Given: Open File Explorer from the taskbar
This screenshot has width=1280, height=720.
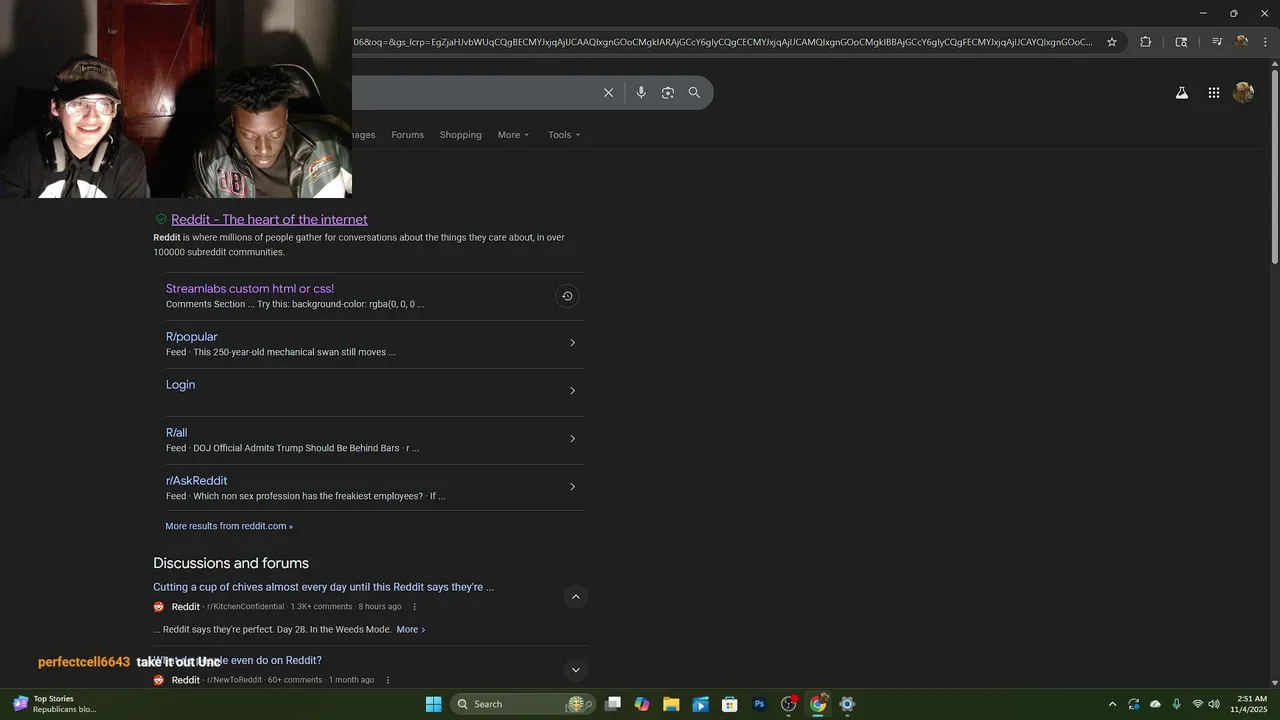Looking at the screenshot, I should pyautogui.click(x=671, y=704).
